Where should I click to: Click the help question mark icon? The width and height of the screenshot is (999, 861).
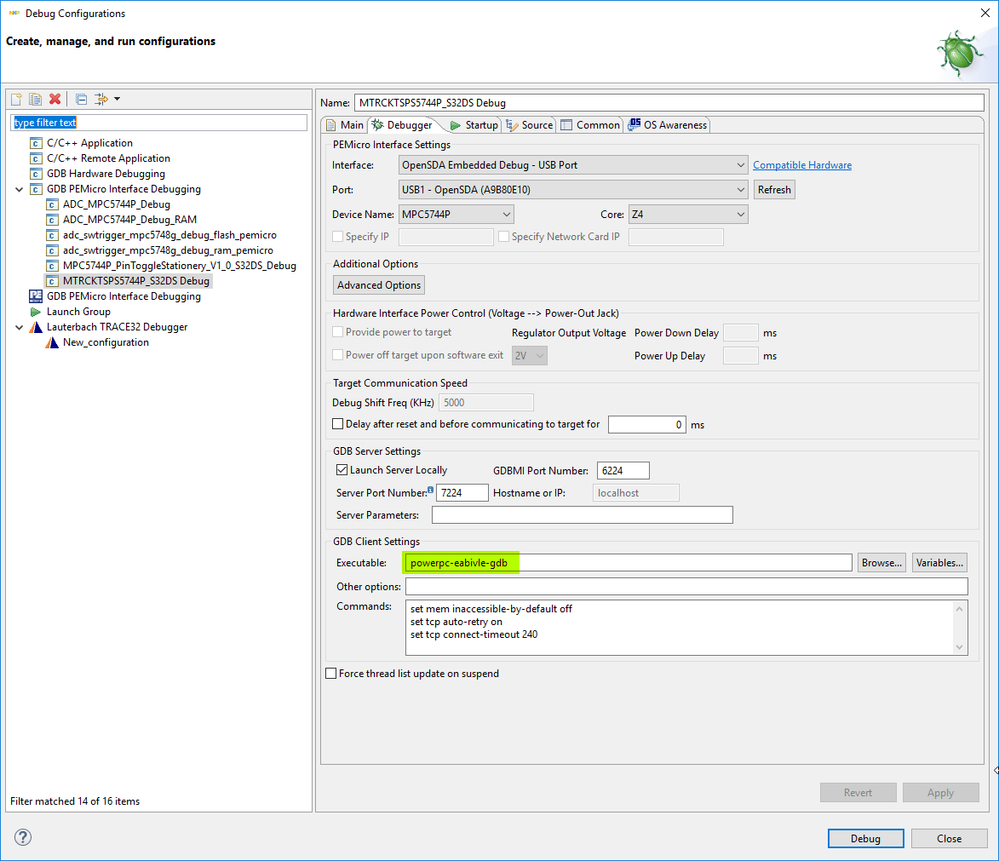click(x=22, y=837)
